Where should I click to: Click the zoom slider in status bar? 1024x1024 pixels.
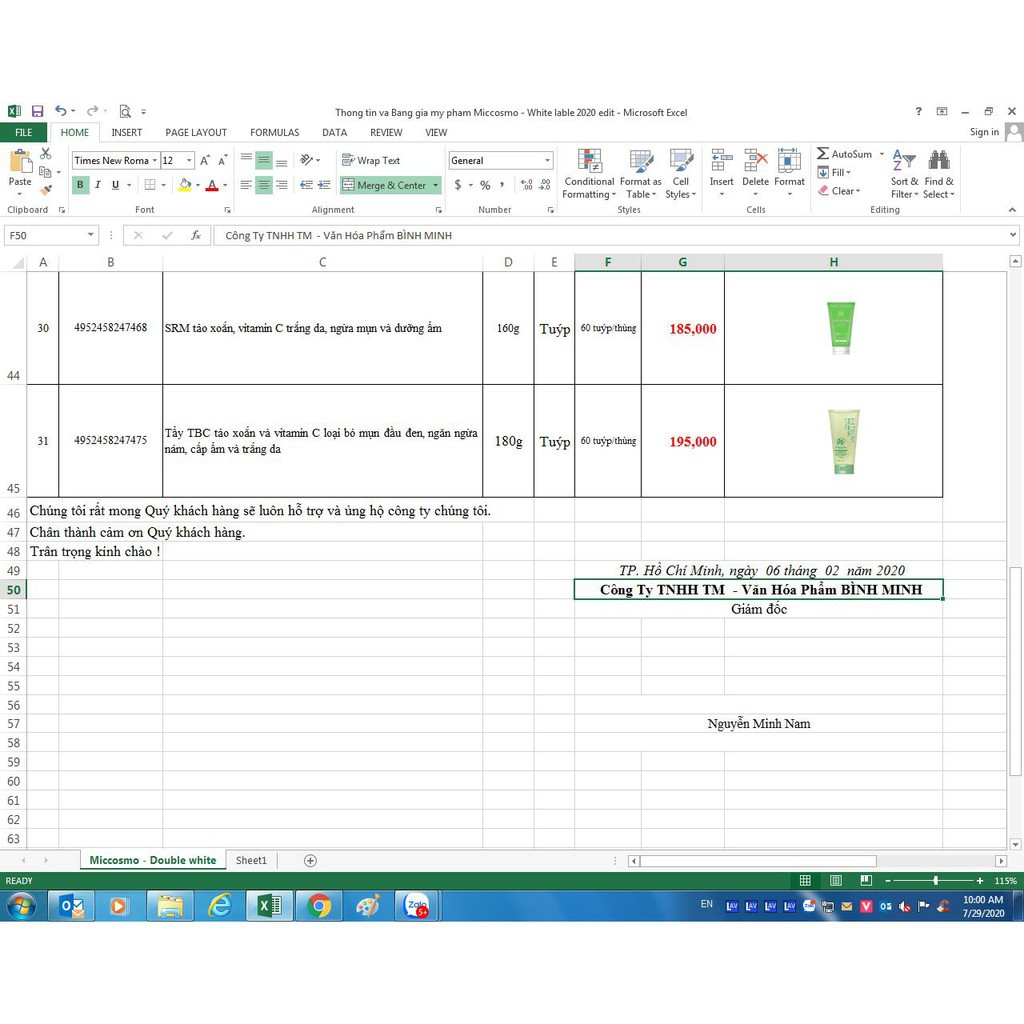[935, 881]
